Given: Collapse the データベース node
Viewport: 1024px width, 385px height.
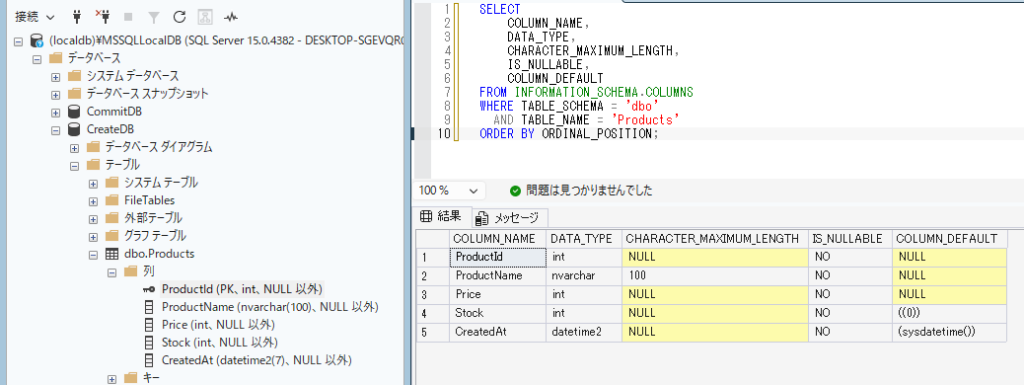Looking at the screenshot, I should coord(37,59).
